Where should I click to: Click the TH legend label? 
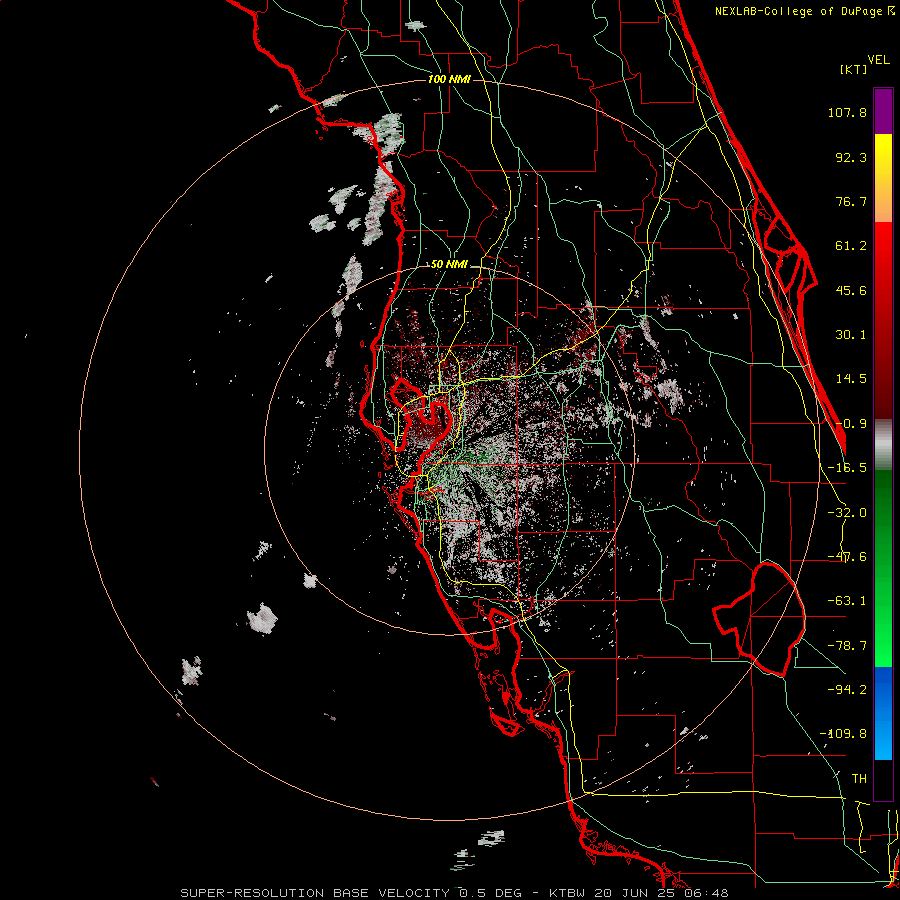point(859,778)
